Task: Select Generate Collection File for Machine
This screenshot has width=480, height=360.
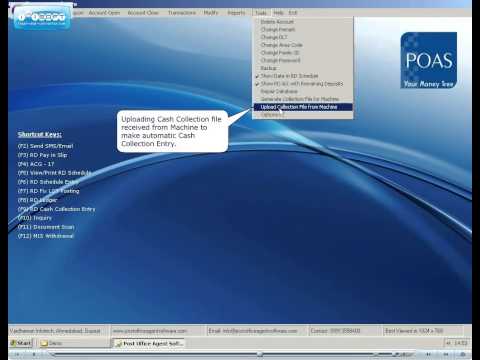Action: click(299, 99)
